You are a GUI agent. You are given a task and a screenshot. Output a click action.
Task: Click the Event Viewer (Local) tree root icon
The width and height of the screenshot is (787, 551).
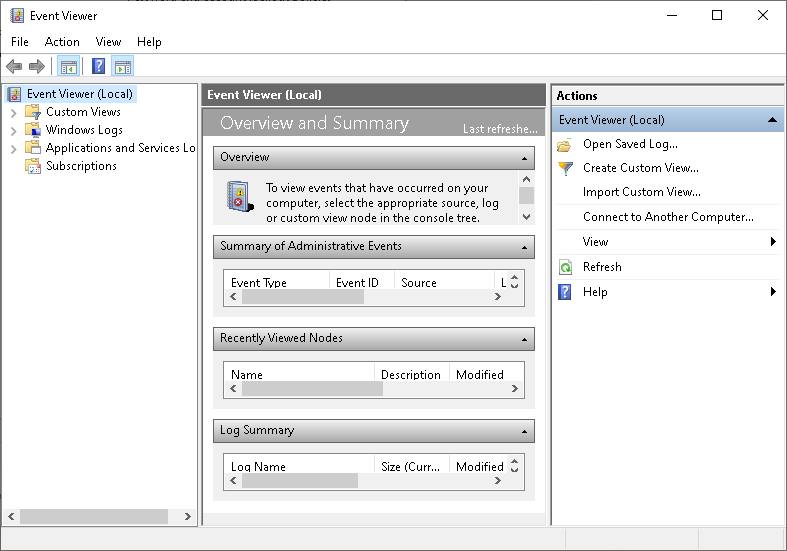14,94
